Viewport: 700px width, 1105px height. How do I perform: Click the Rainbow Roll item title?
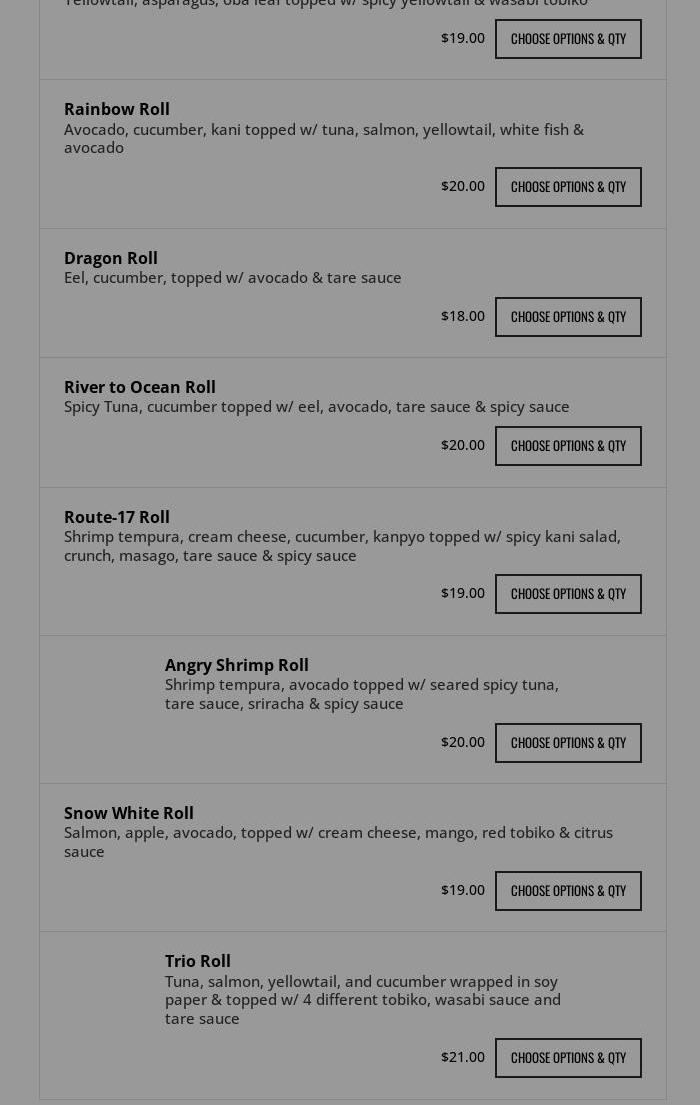(x=117, y=109)
